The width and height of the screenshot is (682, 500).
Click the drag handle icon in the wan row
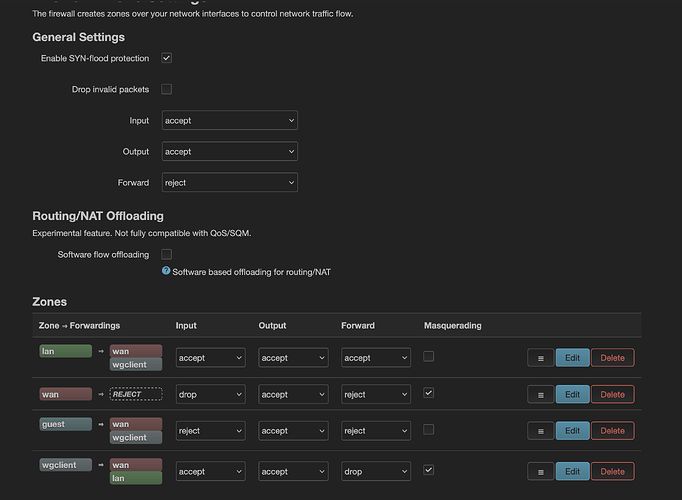click(x=540, y=394)
